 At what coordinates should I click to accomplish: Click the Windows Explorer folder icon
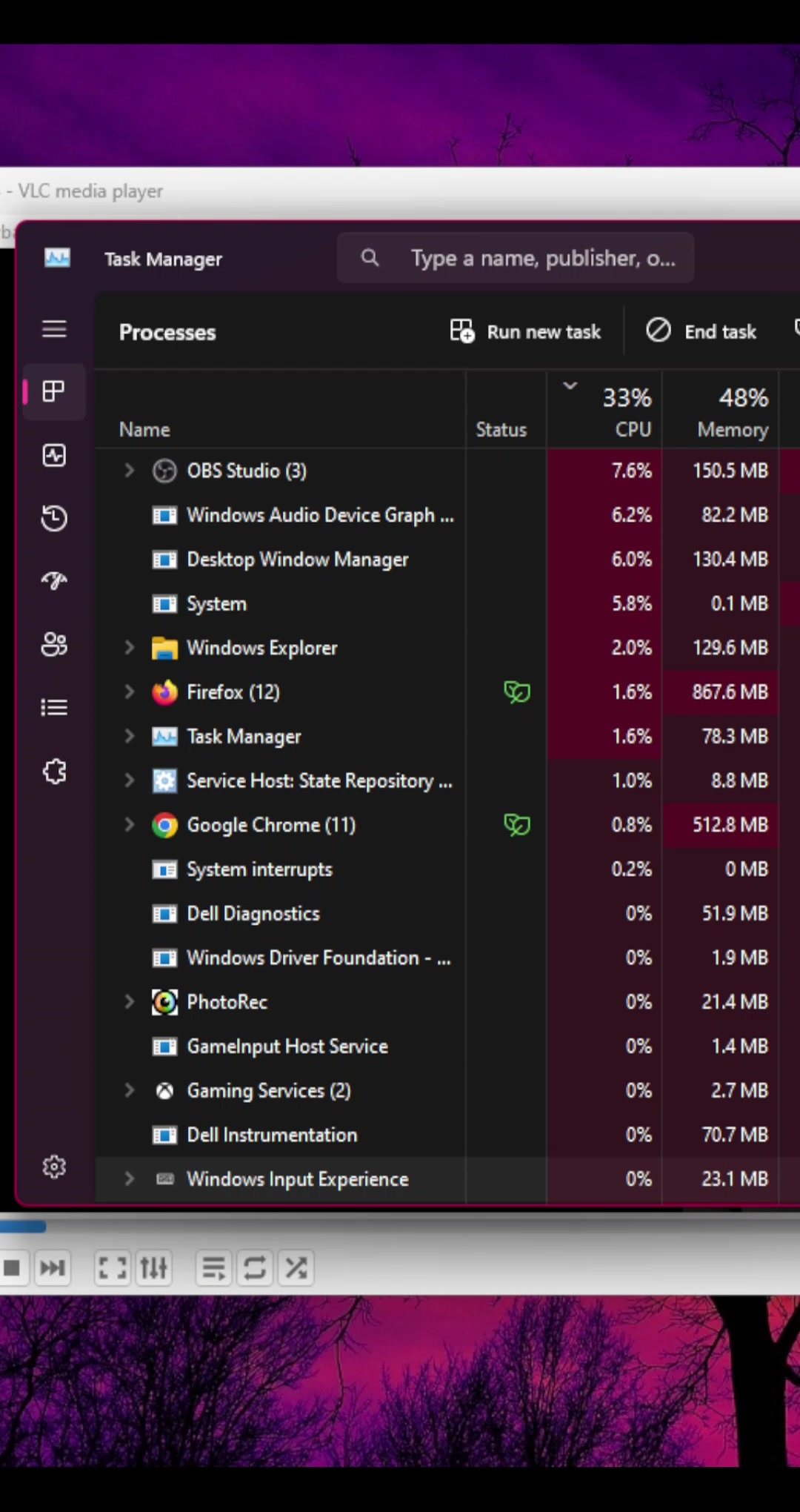tap(164, 649)
